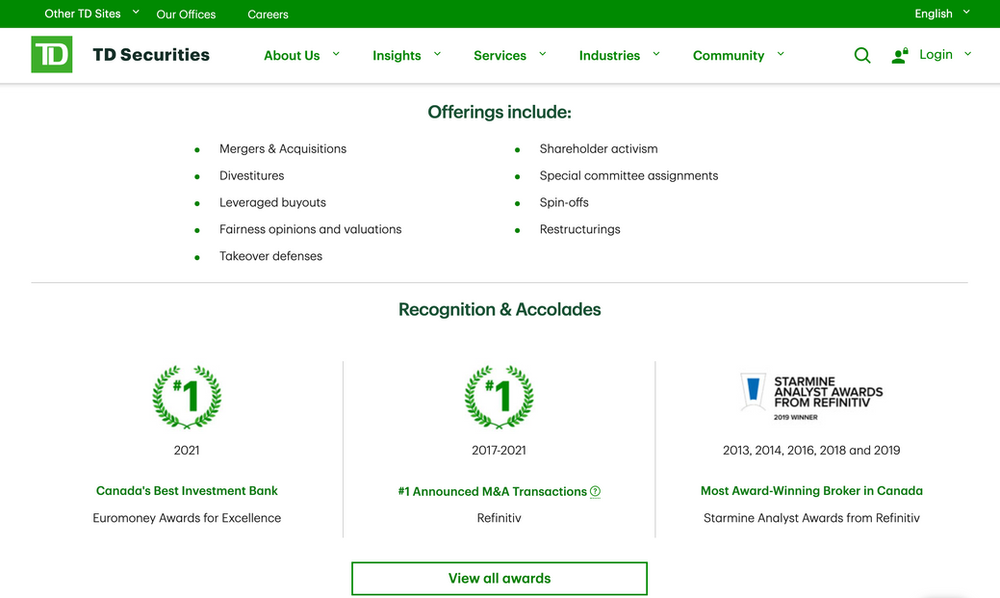Select the Community menu item
The width and height of the screenshot is (1000, 598).
[727, 55]
